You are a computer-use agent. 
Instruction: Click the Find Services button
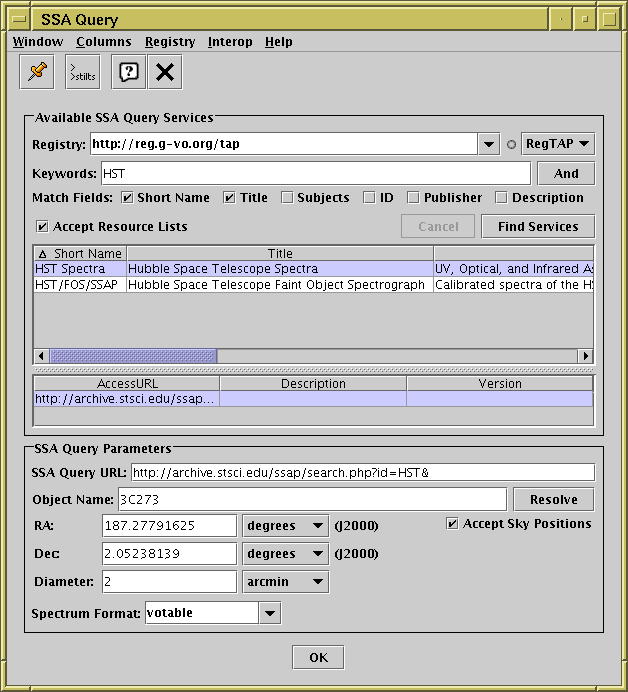537,227
